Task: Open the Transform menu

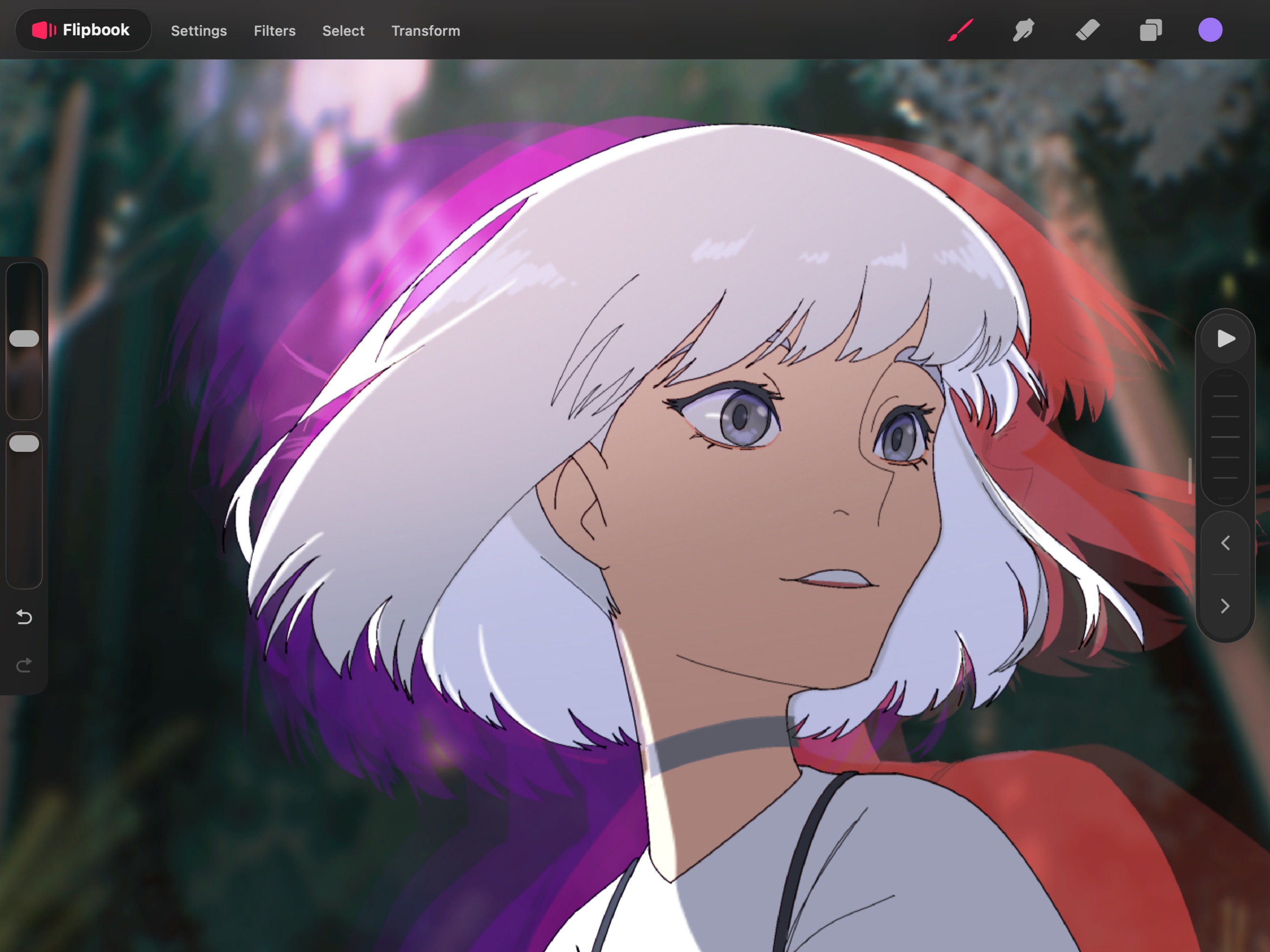Action: tap(425, 30)
